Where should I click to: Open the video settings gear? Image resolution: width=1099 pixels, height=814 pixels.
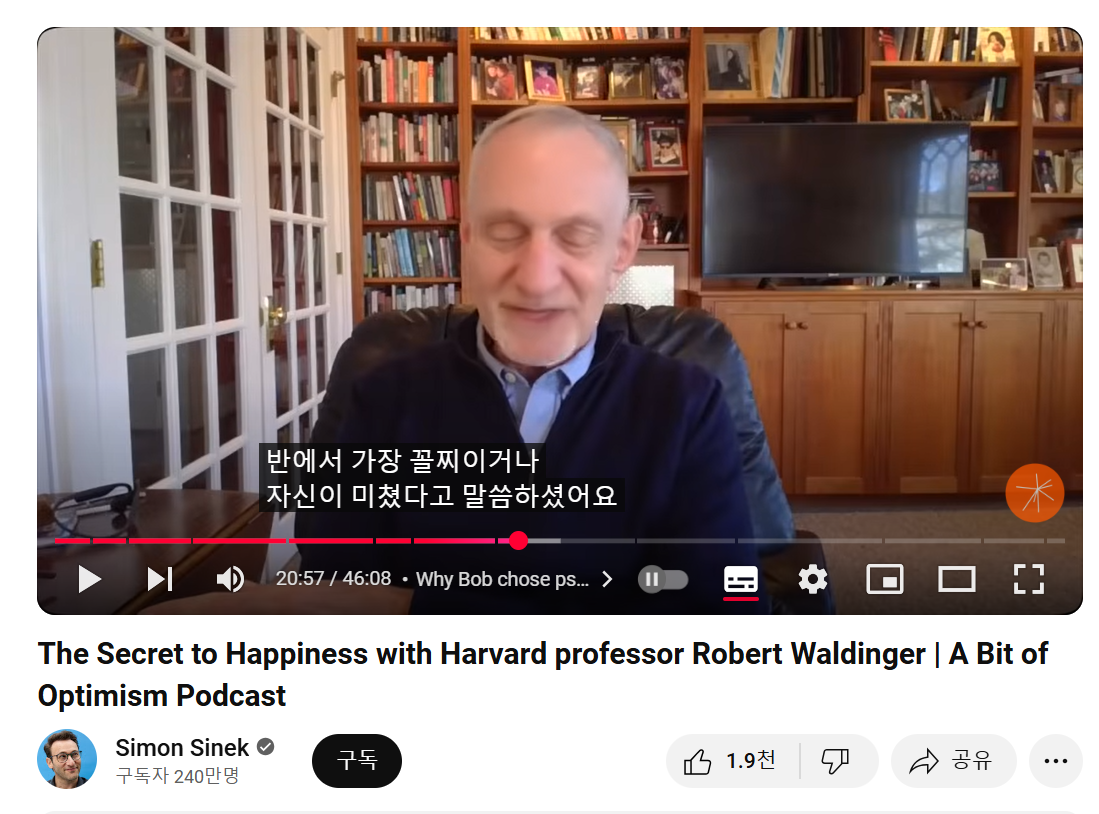coord(812,579)
